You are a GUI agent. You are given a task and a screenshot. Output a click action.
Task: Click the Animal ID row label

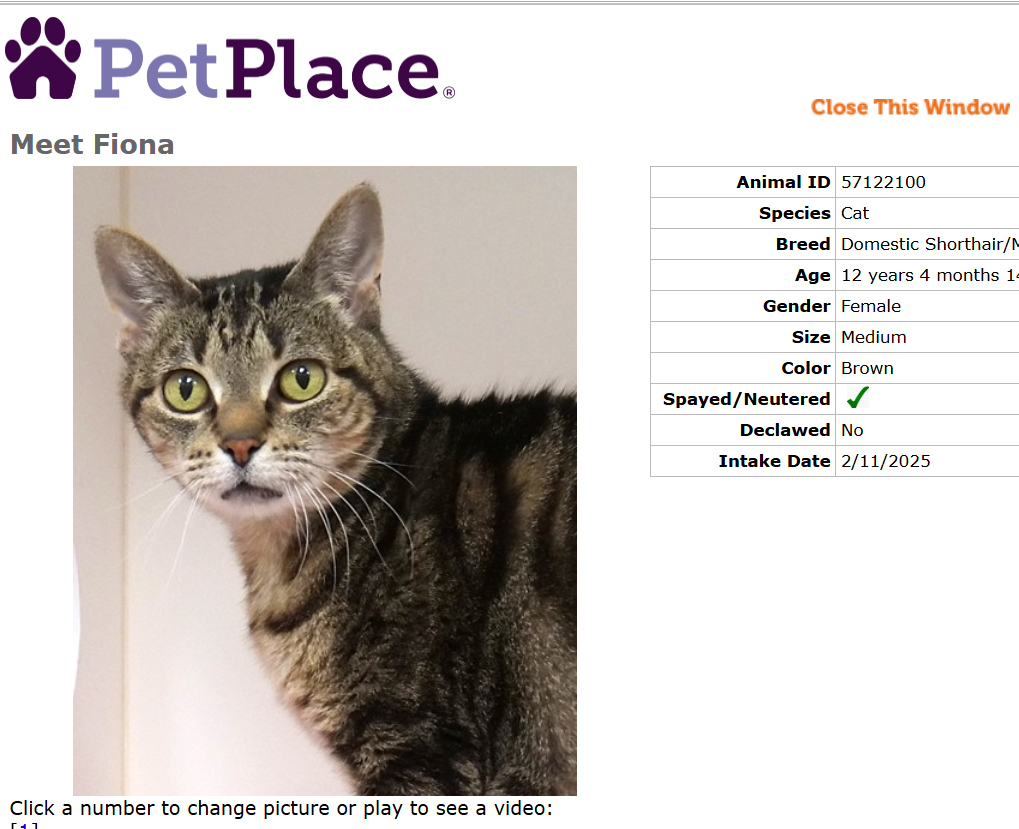783,182
